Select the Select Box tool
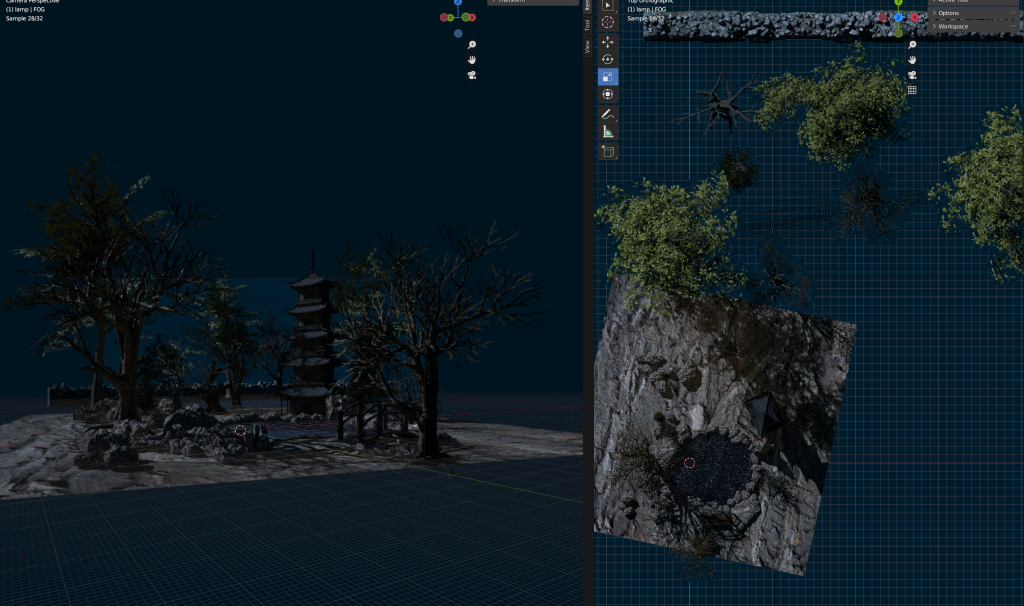The image size is (1024, 606). click(607, 5)
